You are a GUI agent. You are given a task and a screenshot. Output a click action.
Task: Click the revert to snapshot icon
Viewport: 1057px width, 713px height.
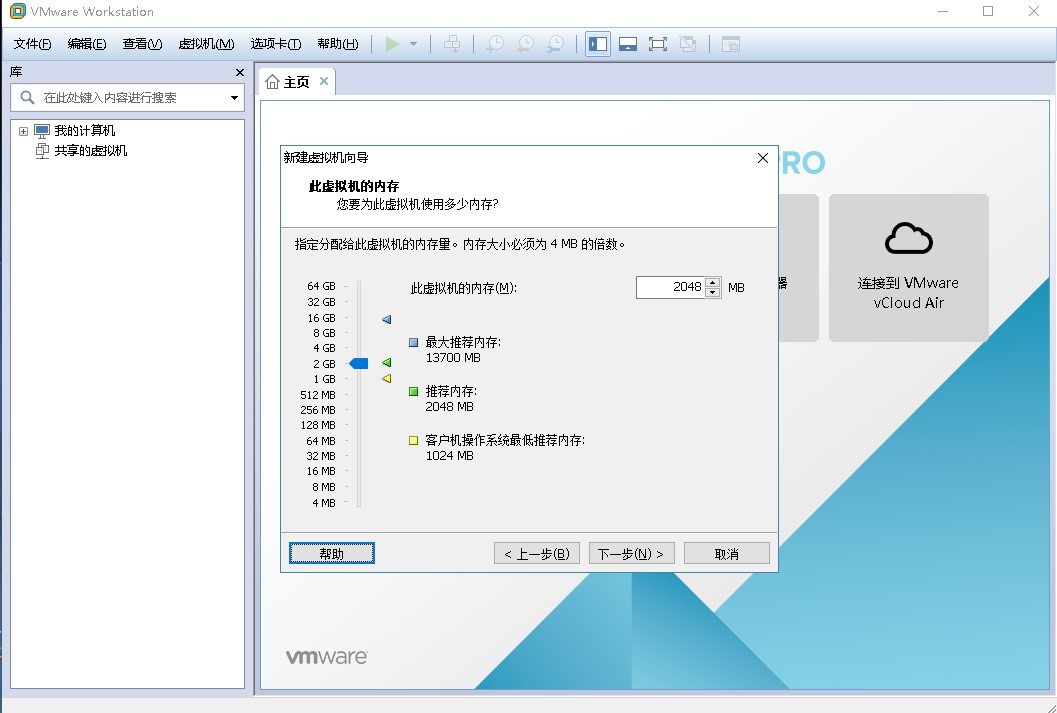pos(525,44)
